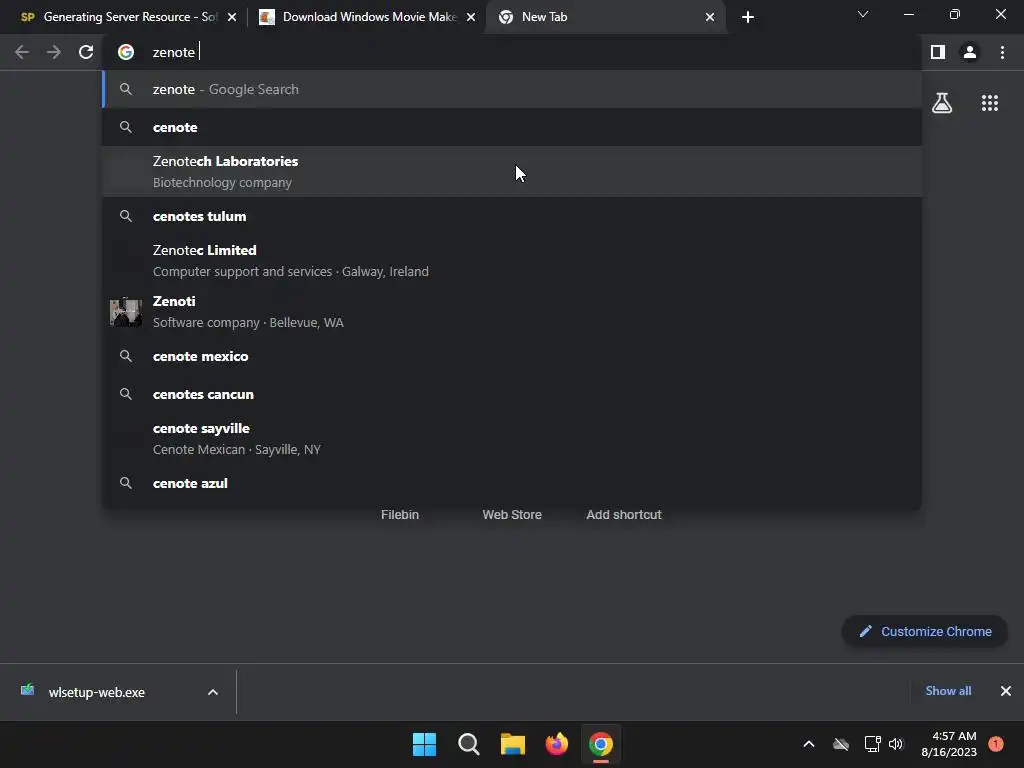Close the New Tab tab
The image size is (1024, 768).
click(710, 17)
